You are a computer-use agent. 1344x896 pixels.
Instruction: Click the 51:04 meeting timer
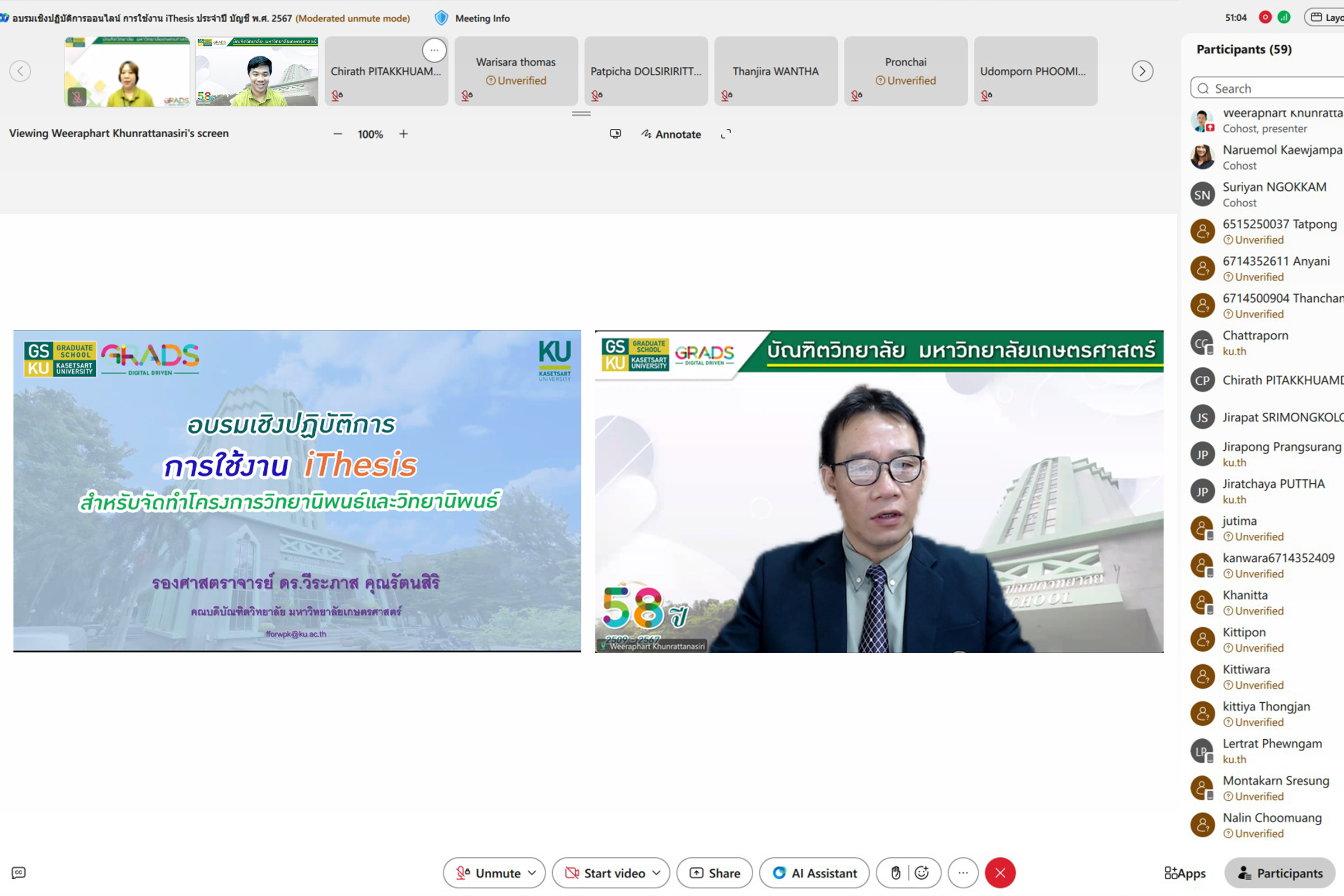pyautogui.click(x=1235, y=18)
